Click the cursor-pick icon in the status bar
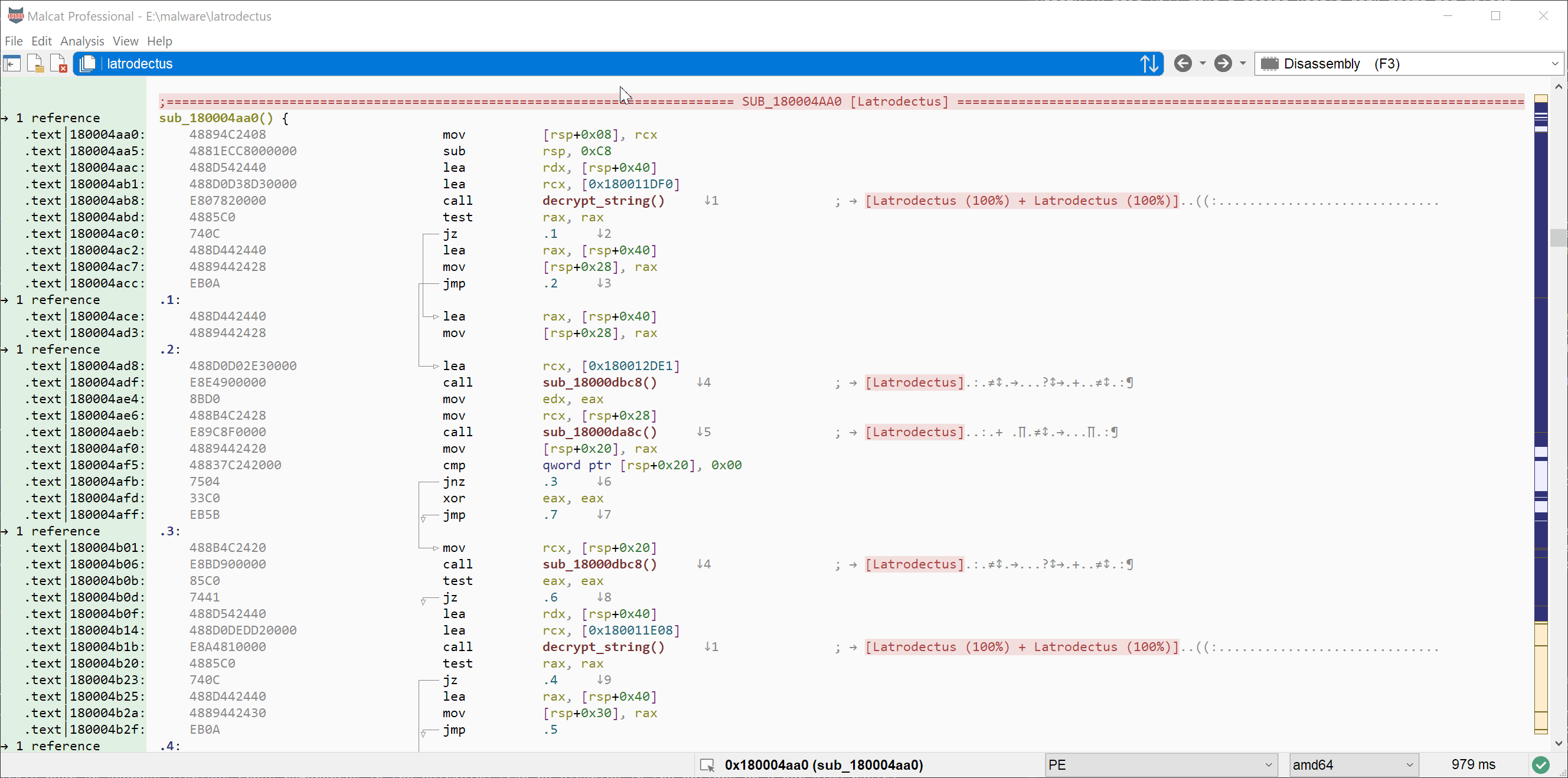Image resolution: width=1568 pixels, height=778 pixels. [x=707, y=765]
